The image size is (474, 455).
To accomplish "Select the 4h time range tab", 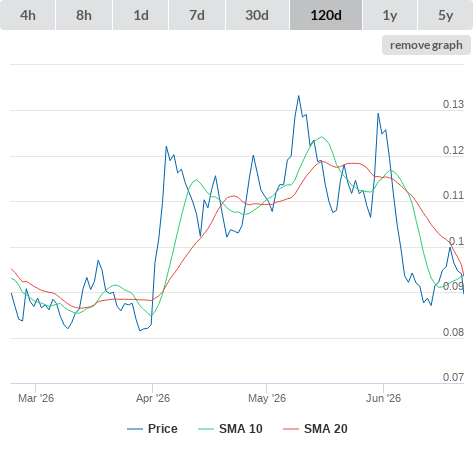I will click(27, 15).
